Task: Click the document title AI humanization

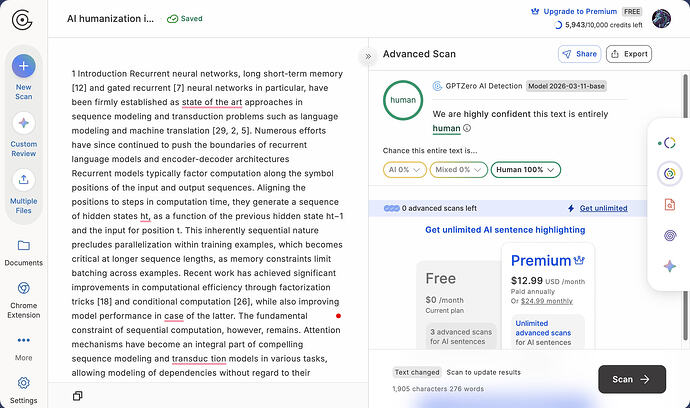Action: pos(110,18)
